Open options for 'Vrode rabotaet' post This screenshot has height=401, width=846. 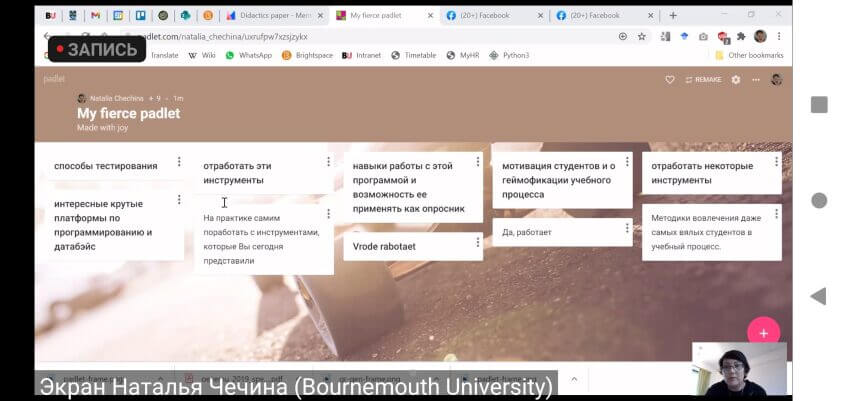tap(478, 242)
